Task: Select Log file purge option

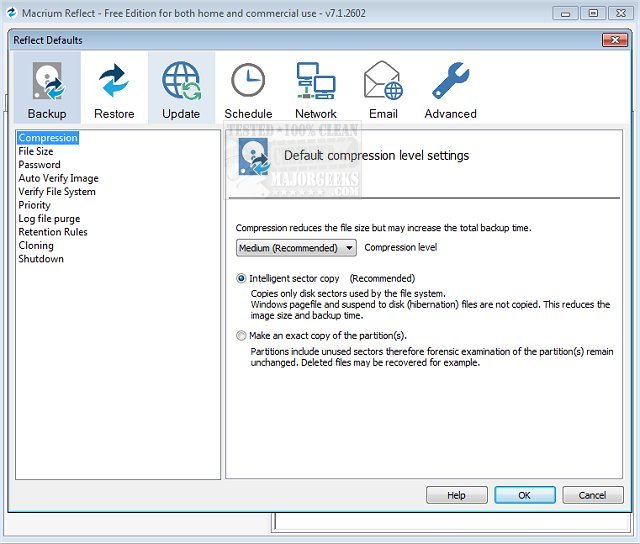Action: tap(49, 219)
